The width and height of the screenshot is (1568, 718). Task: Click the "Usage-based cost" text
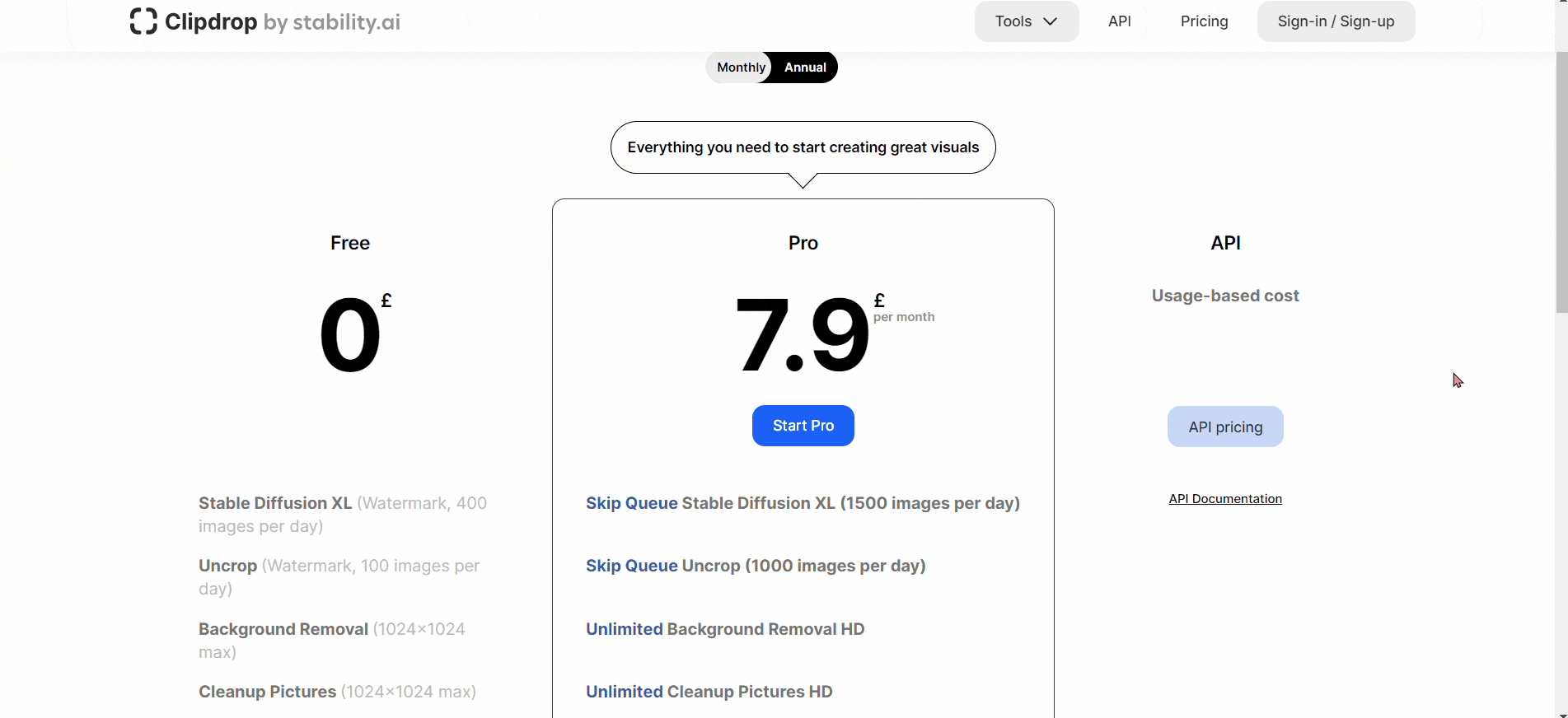click(1225, 296)
